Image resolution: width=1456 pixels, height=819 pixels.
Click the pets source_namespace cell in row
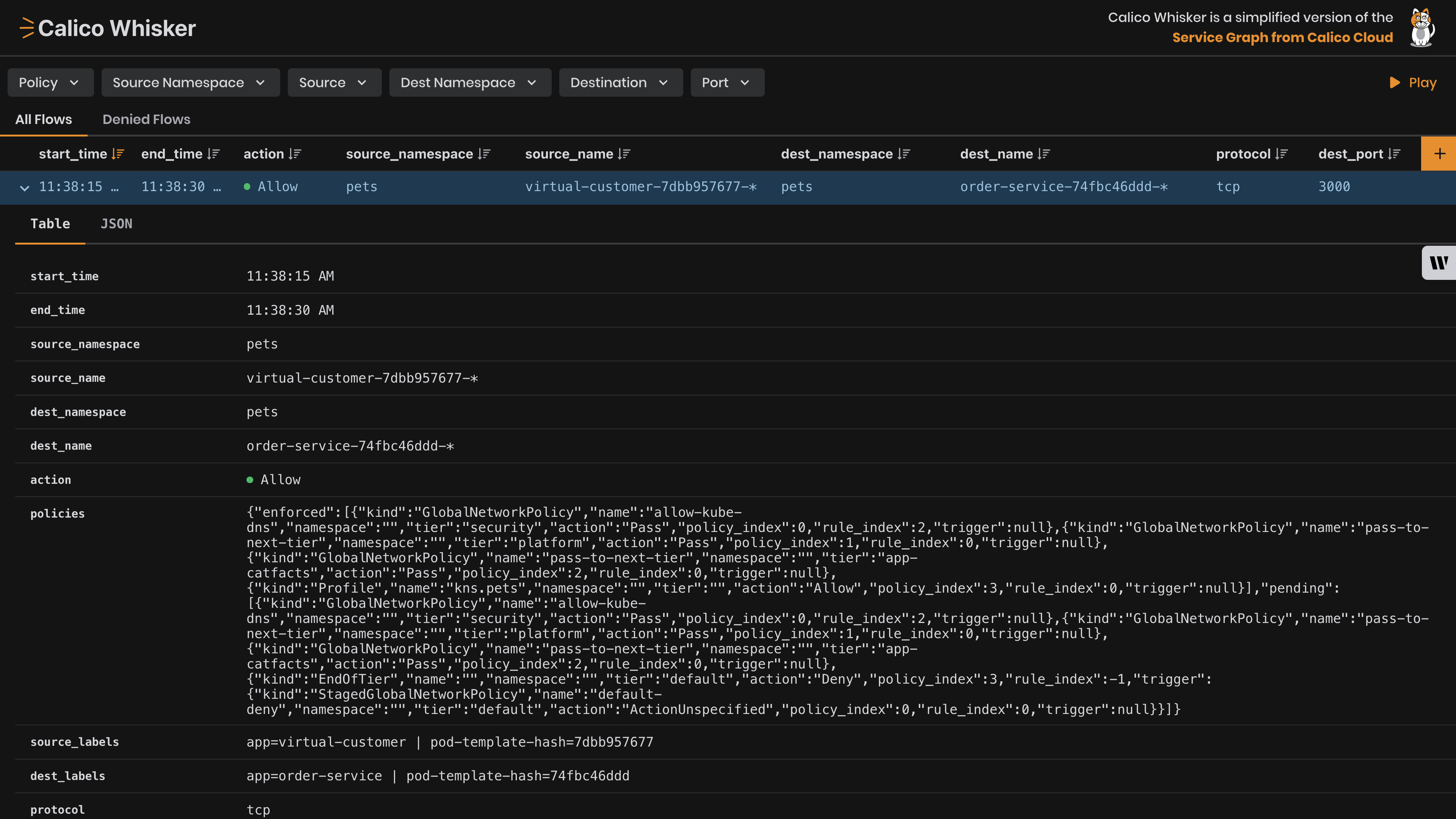point(361,187)
